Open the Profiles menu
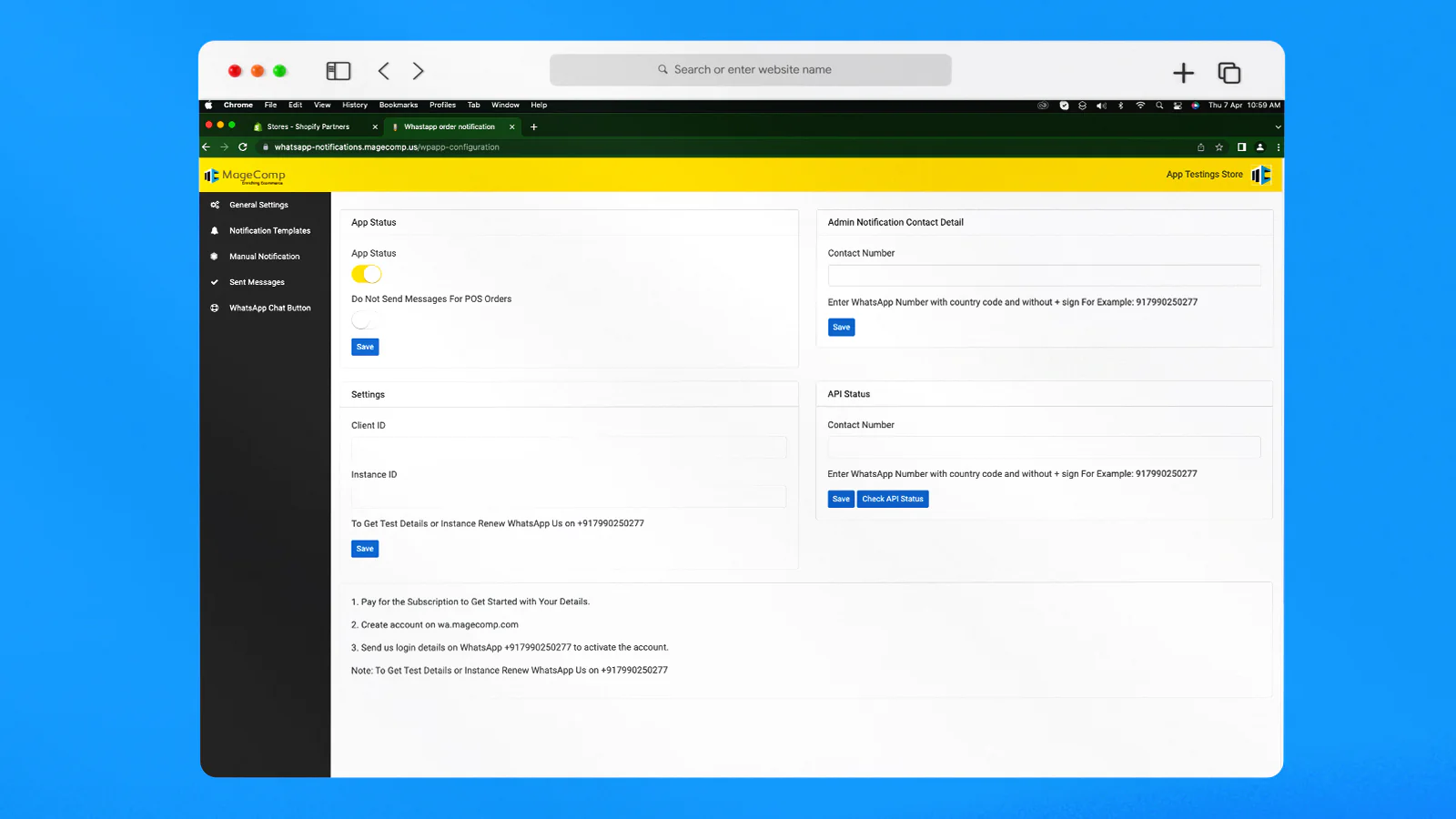Viewport: 1456px width, 819px height. click(x=442, y=105)
